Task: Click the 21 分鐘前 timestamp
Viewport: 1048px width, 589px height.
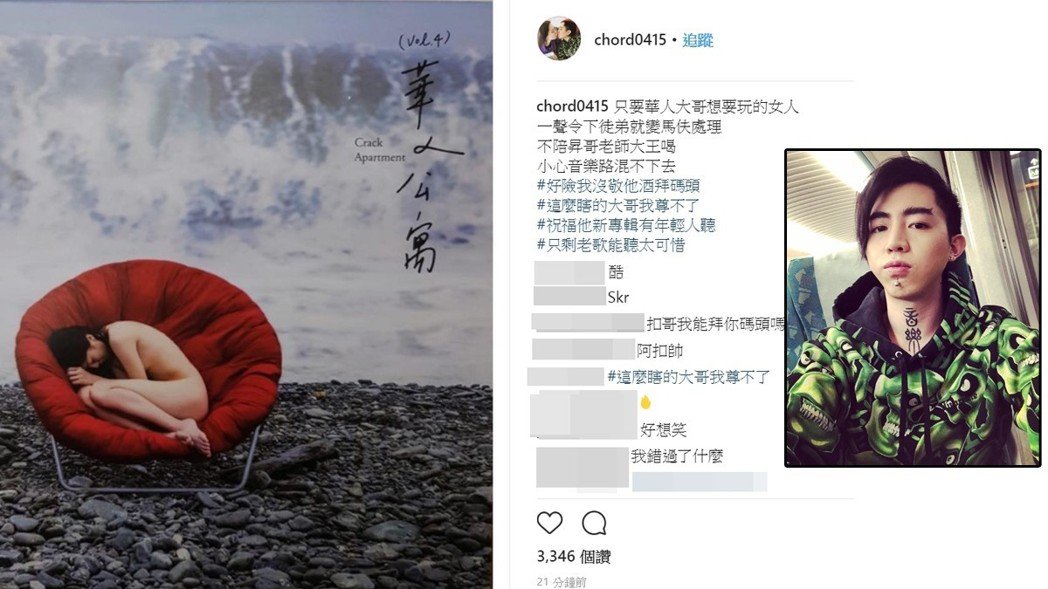Action: pos(561,582)
